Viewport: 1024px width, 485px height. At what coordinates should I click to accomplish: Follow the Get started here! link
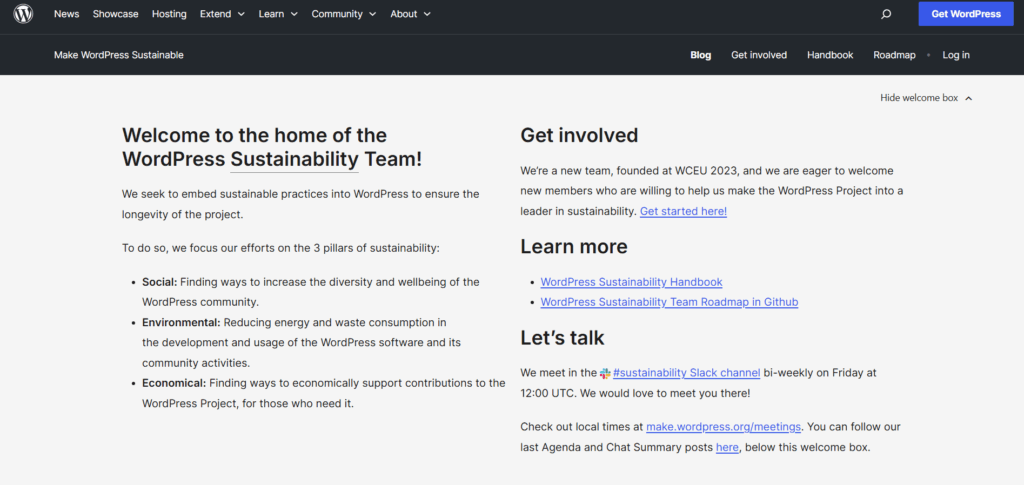click(x=683, y=211)
